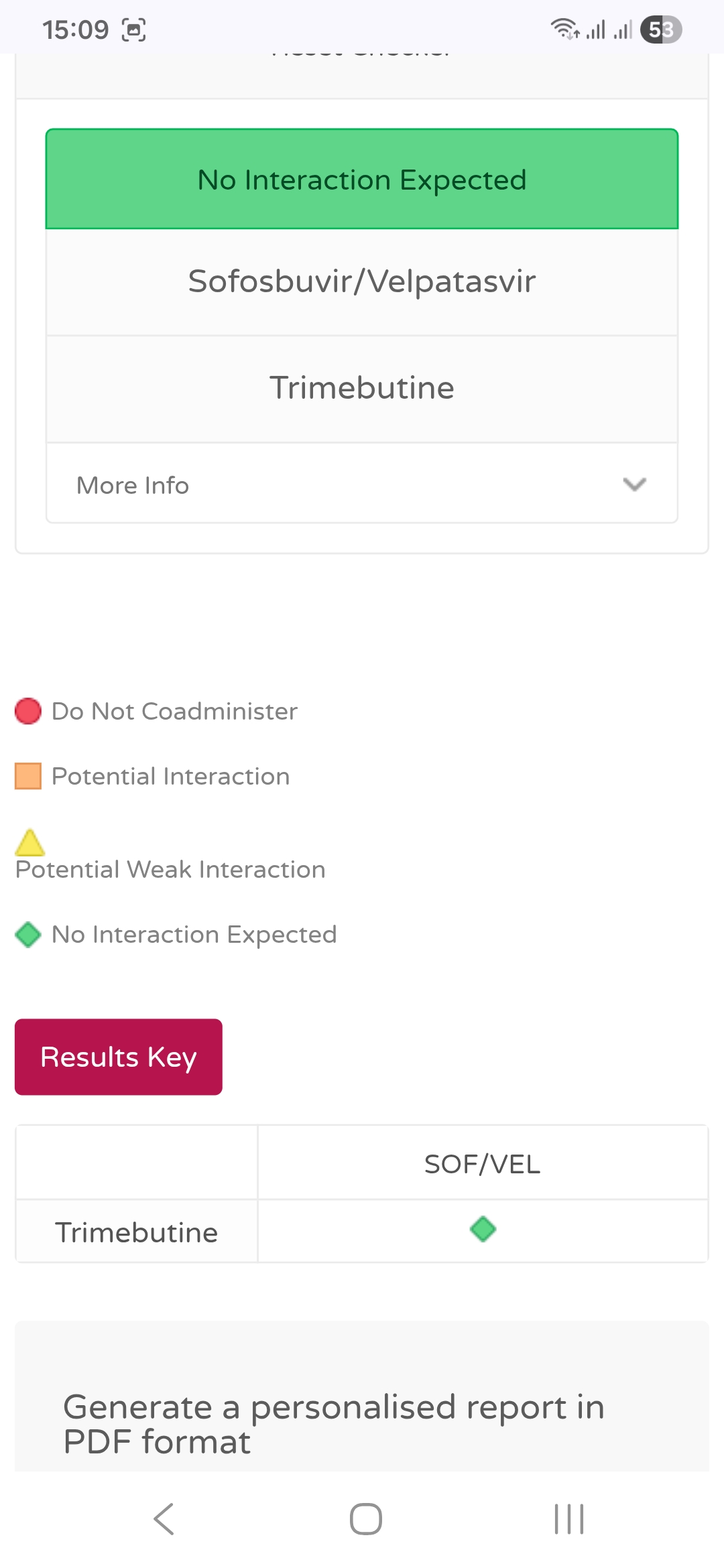Image resolution: width=724 pixels, height=1568 pixels.
Task: Tap the SOF/VEL column header
Action: click(483, 1164)
